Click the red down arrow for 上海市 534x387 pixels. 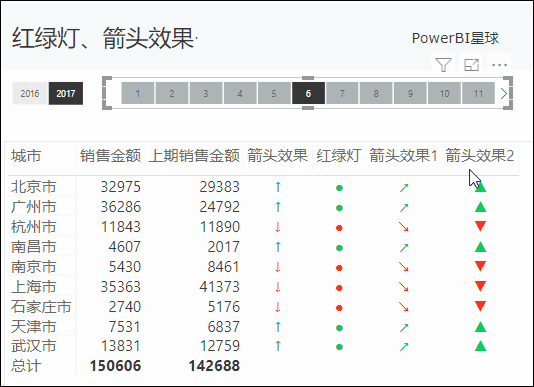(278, 287)
